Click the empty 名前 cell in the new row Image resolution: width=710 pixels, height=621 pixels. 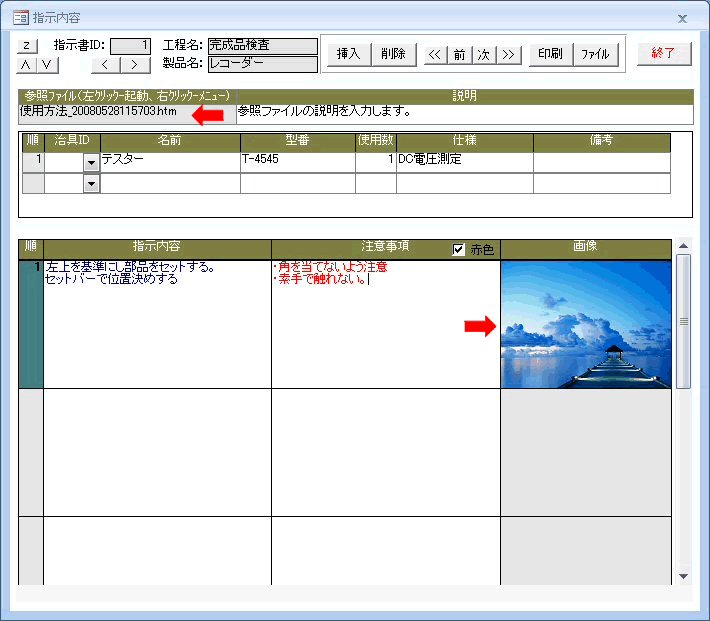tap(170, 183)
